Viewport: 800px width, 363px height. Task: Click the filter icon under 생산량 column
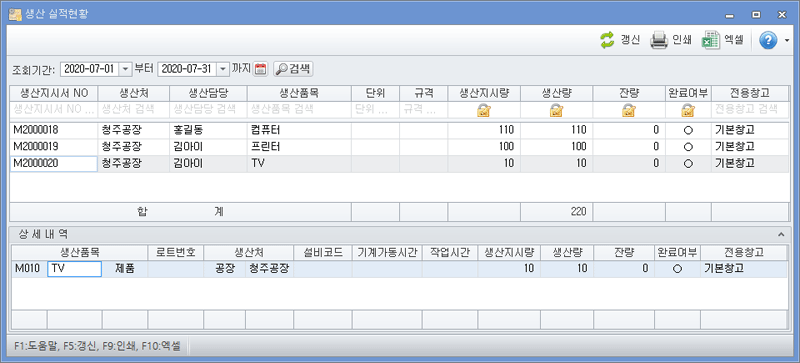point(556,109)
